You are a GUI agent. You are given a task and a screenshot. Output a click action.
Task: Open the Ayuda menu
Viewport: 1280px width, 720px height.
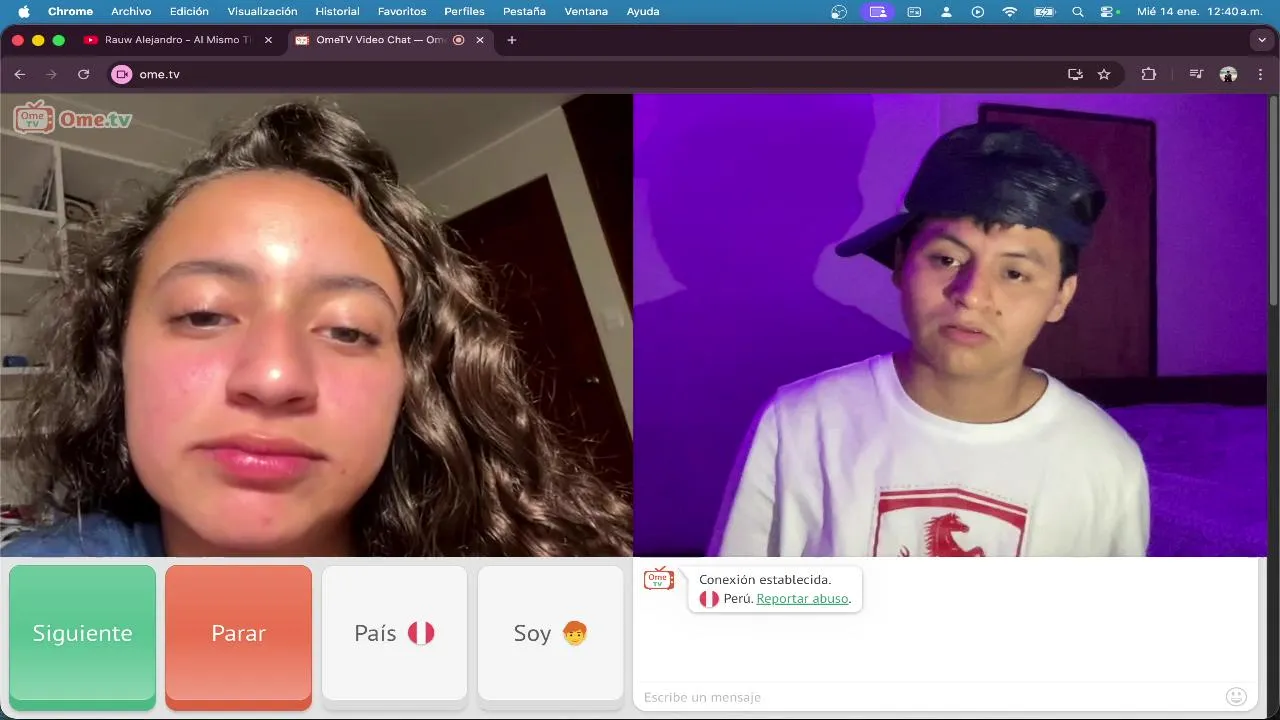[643, 12]
